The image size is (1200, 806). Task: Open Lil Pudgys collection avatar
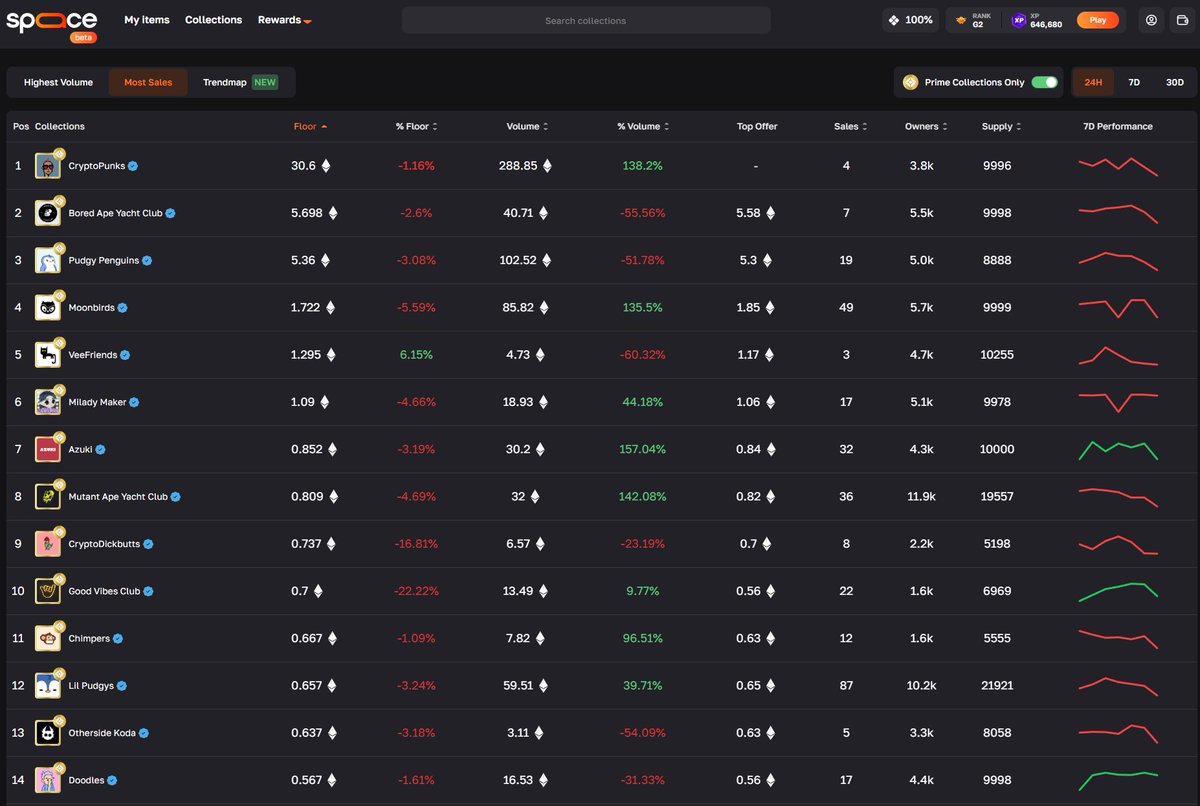(48, 685)
